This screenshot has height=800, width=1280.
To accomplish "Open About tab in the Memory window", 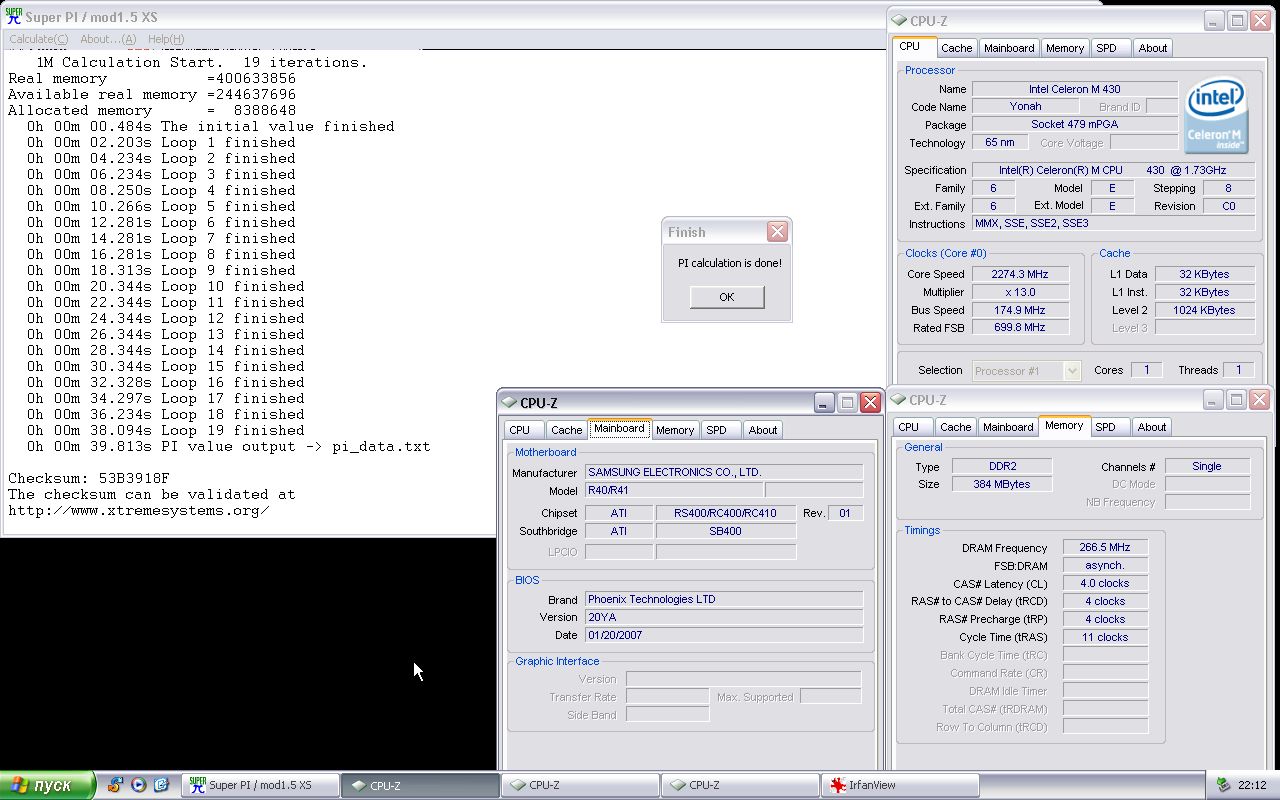I will 1152,427.
